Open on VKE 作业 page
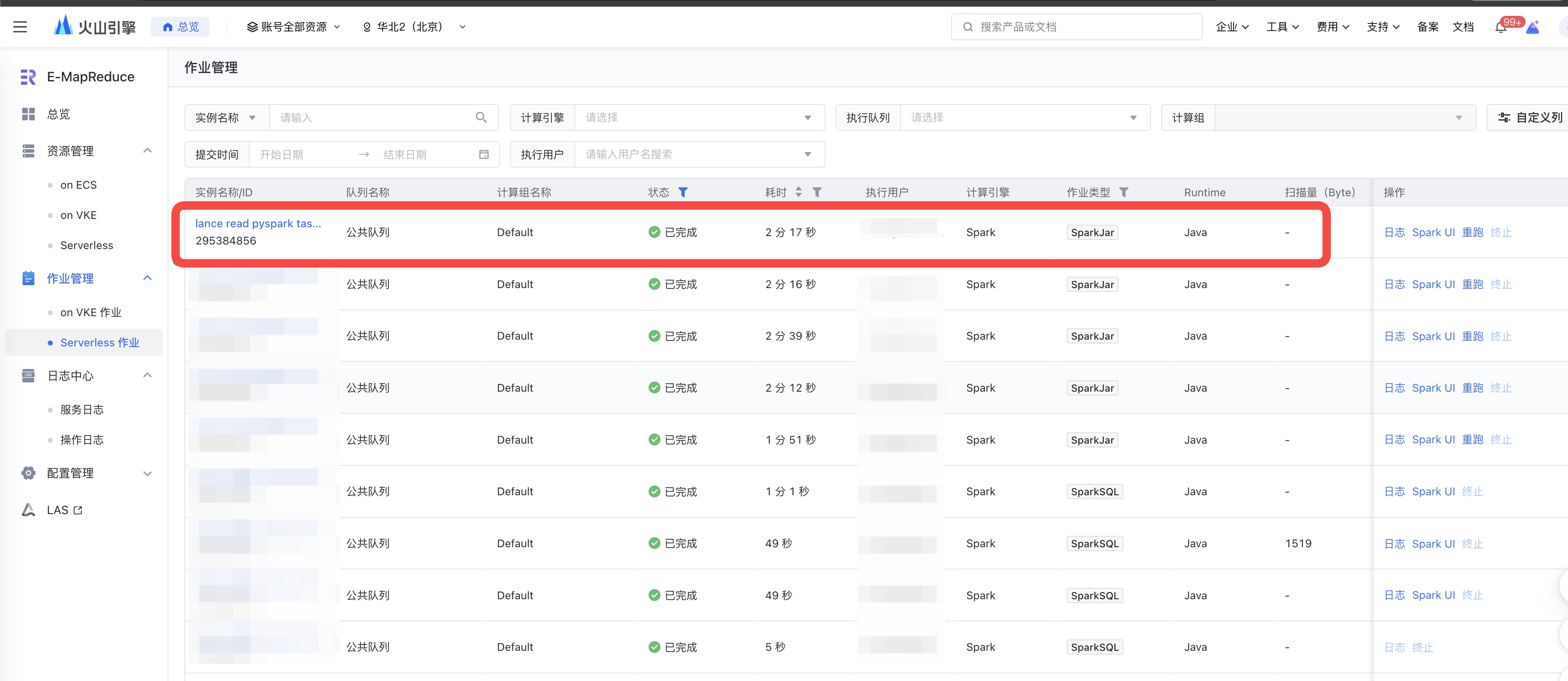 coord(91,312)
